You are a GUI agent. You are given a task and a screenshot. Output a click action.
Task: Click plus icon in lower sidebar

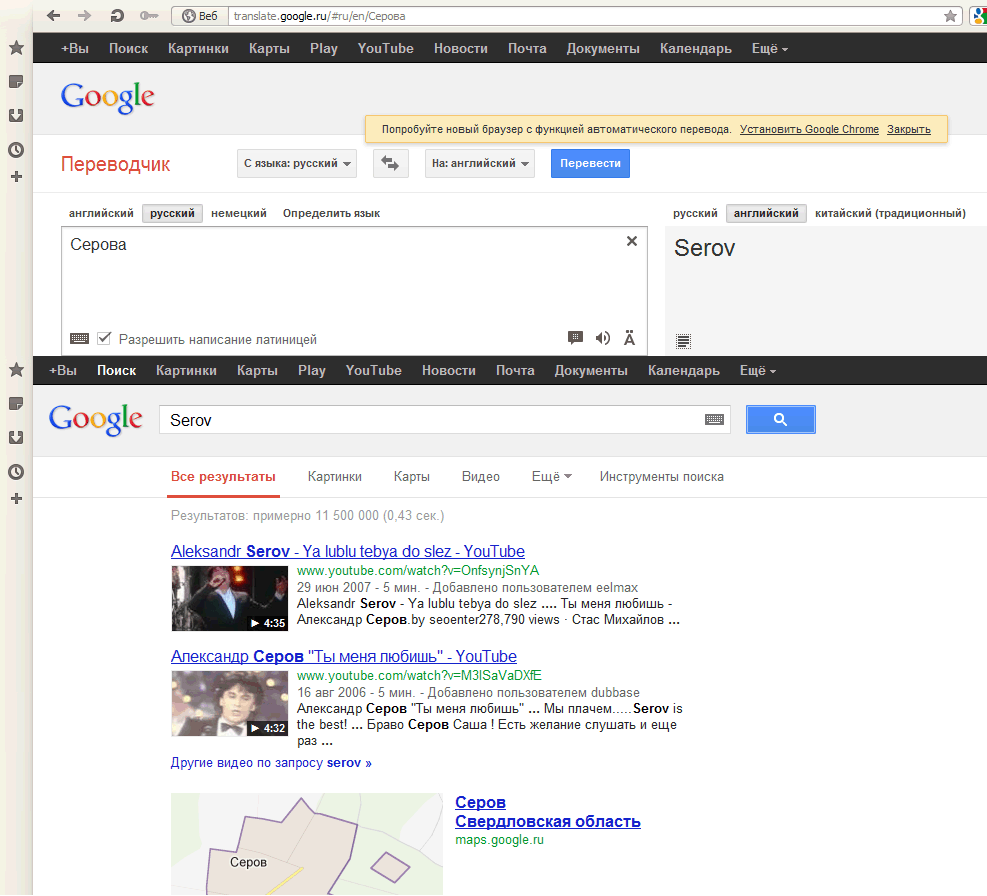point(16,499)
